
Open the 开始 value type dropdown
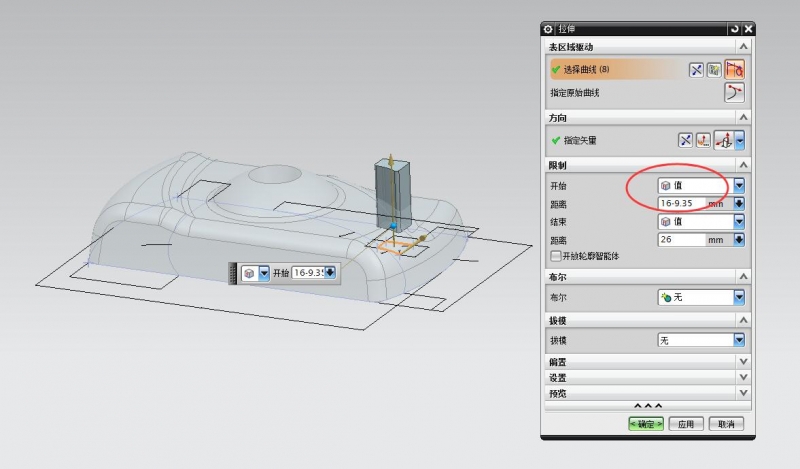pyautogui.click(x=739, y=186)
